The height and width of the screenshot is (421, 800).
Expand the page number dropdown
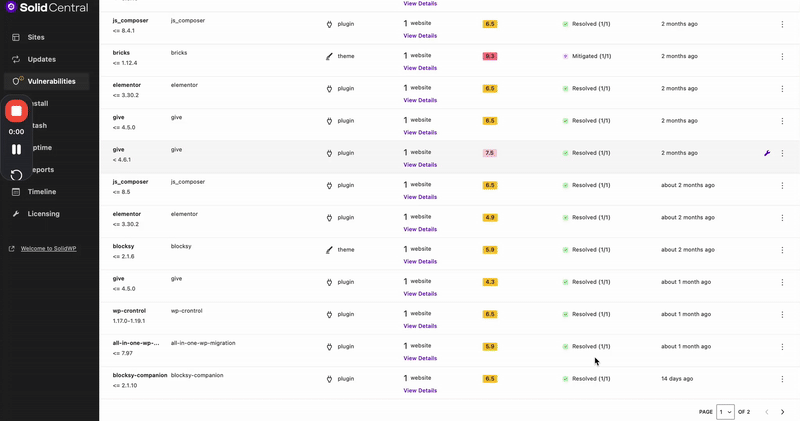pos(725,412)
